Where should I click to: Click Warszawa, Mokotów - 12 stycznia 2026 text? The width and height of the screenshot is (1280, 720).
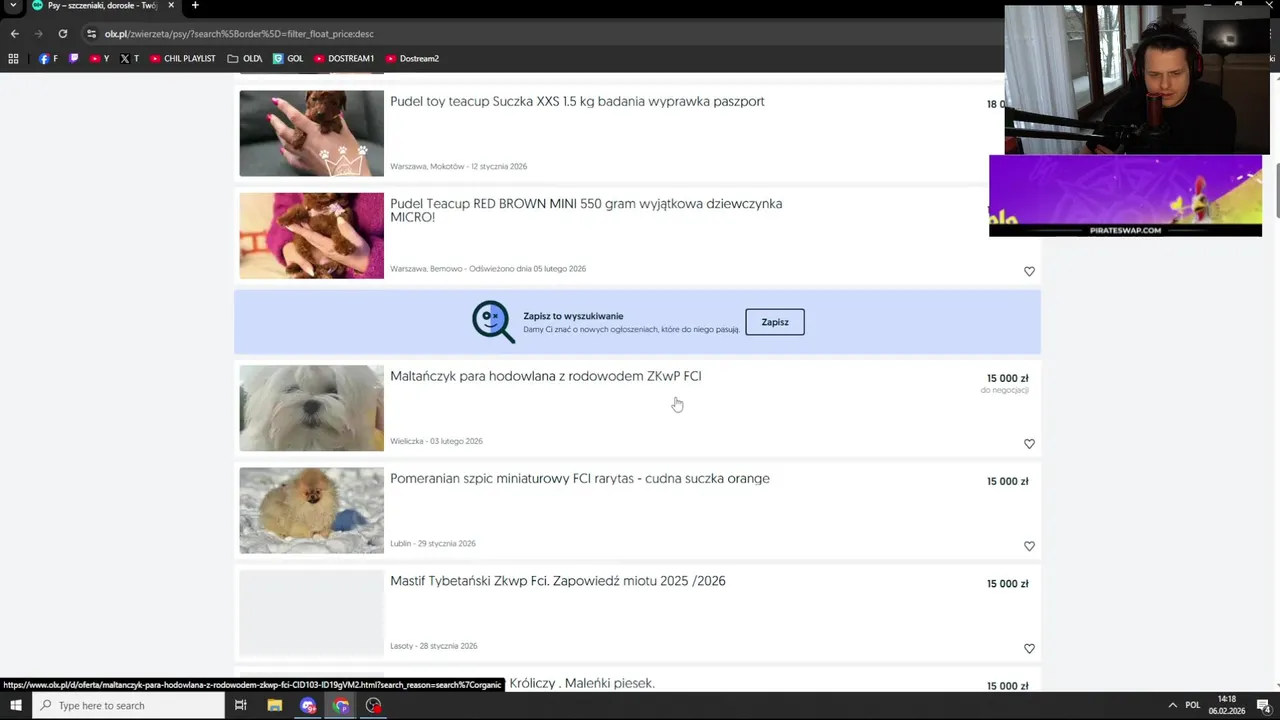[458, 166]
